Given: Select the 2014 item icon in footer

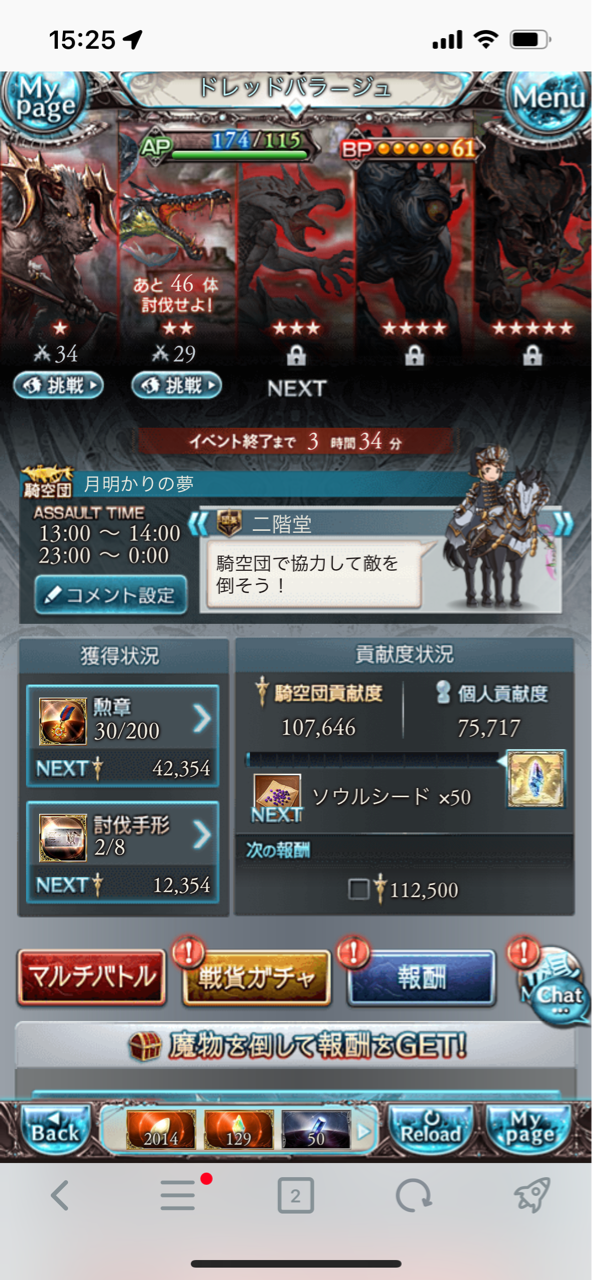Looking at the screenshot, I should [x=163, y=1128].
